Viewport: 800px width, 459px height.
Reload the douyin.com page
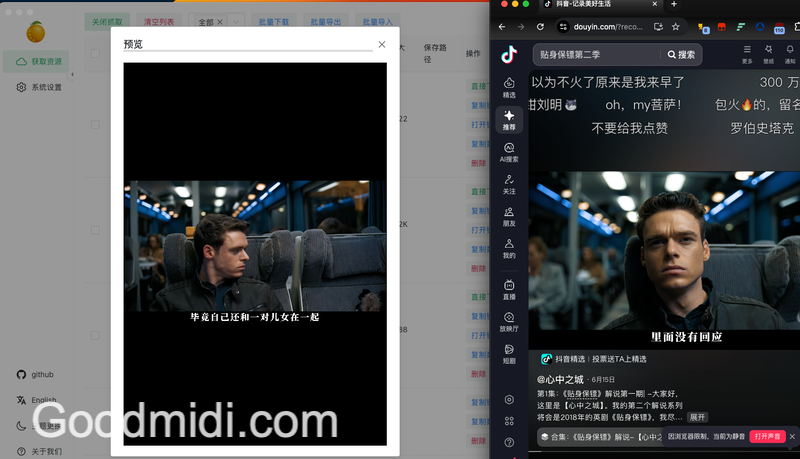click(x=540, y=27)
